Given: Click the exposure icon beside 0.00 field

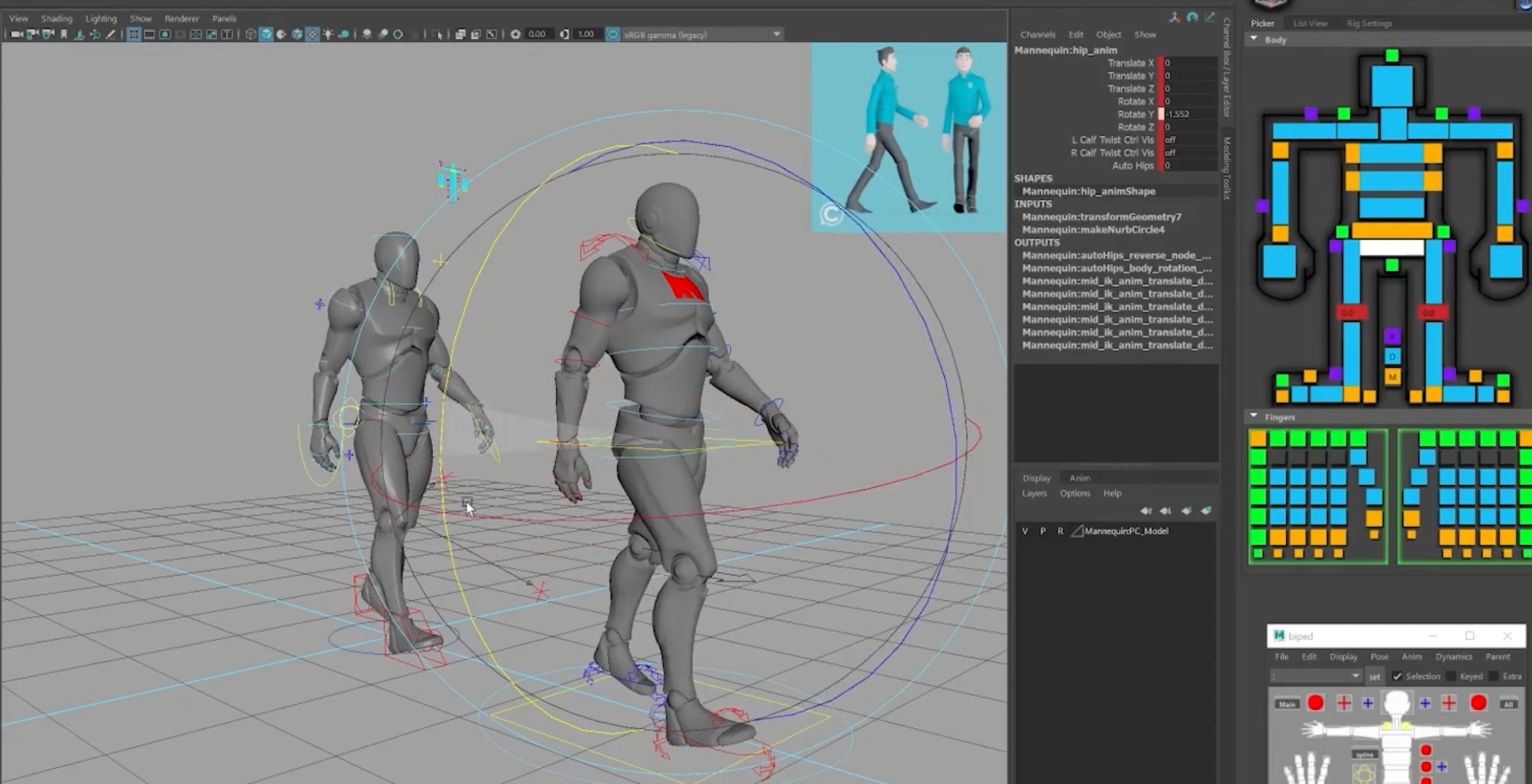Looking at the screenshot, I should click(x=516, y=34).
